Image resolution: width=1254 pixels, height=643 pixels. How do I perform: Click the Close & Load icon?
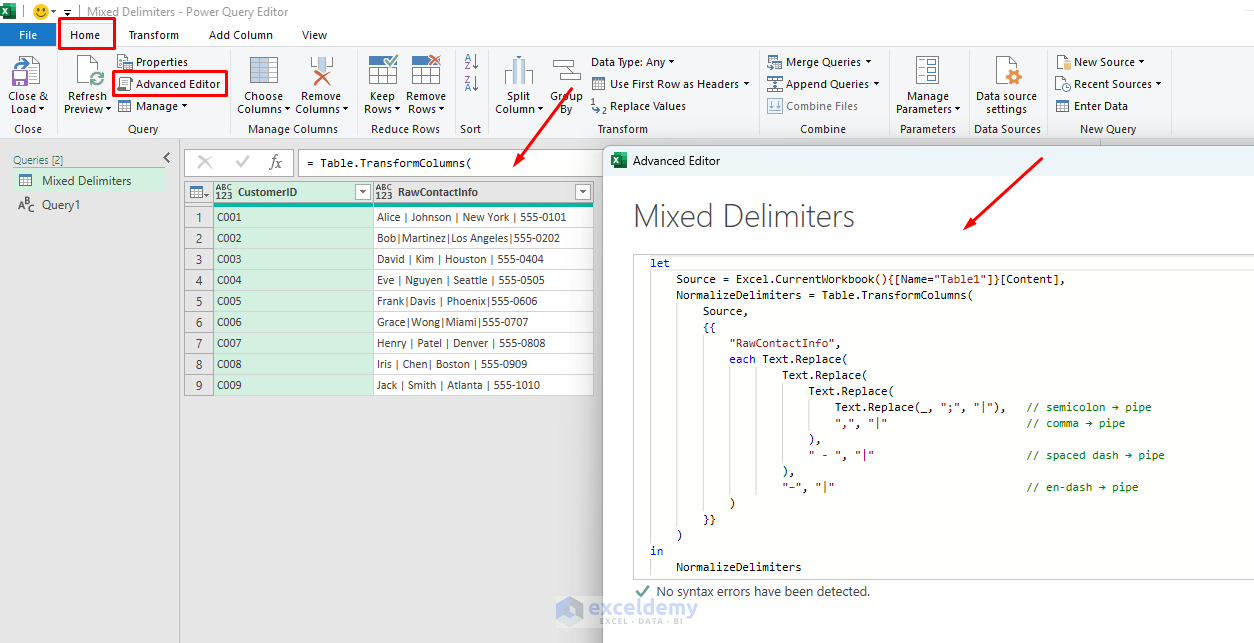pyautogui.click(x=25, y=72)
